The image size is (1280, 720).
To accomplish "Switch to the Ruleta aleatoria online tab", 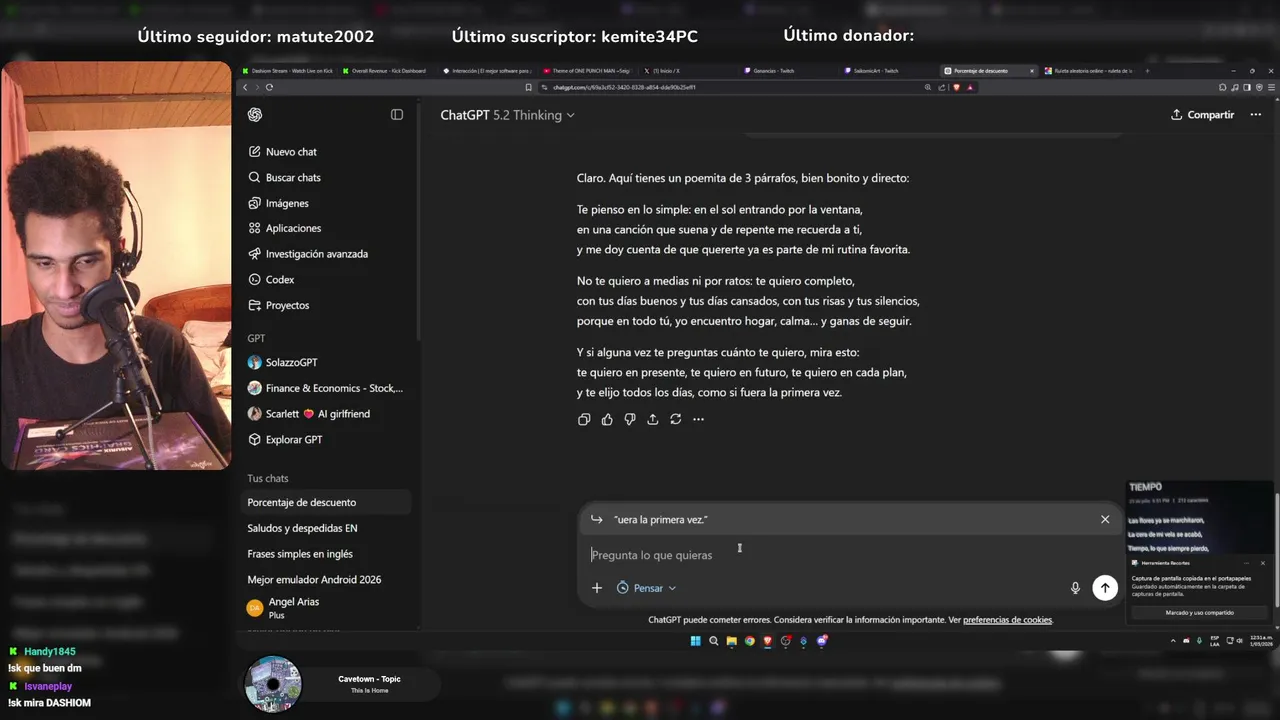I will pyautogui.click(x=1090, y=71).
